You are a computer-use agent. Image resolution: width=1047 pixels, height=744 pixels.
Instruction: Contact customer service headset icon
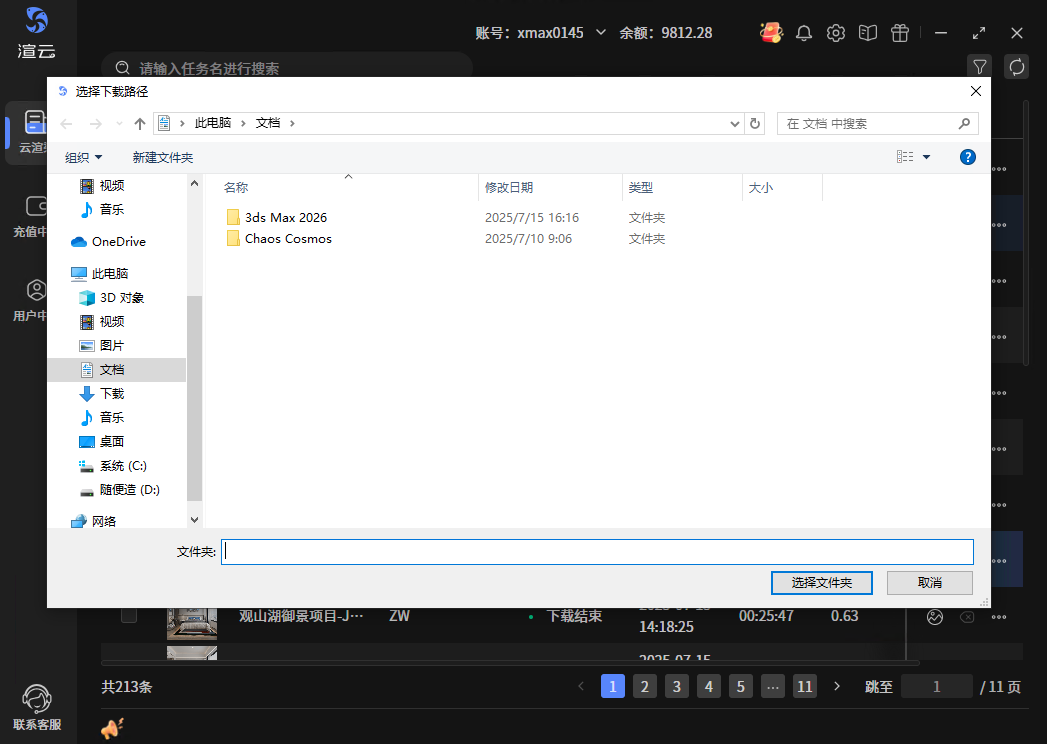(37, 699)
